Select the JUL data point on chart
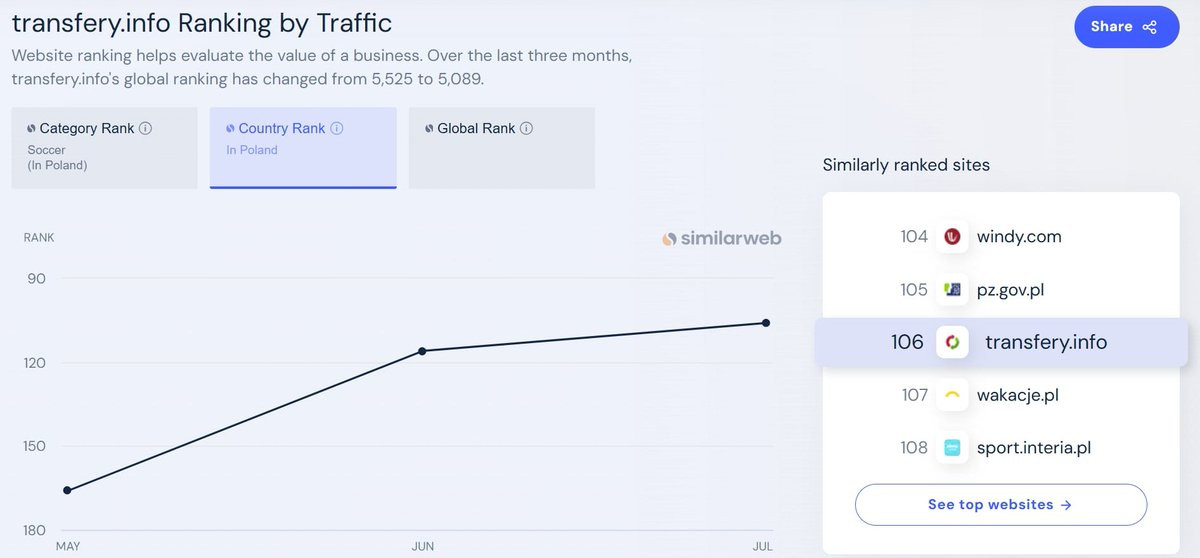This screenshot has width=1200, height=558. click(766, 323)
